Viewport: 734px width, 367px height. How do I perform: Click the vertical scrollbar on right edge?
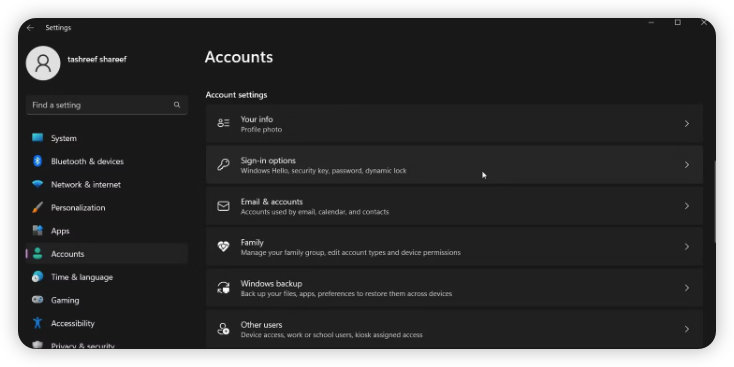(x=714, y=201)
